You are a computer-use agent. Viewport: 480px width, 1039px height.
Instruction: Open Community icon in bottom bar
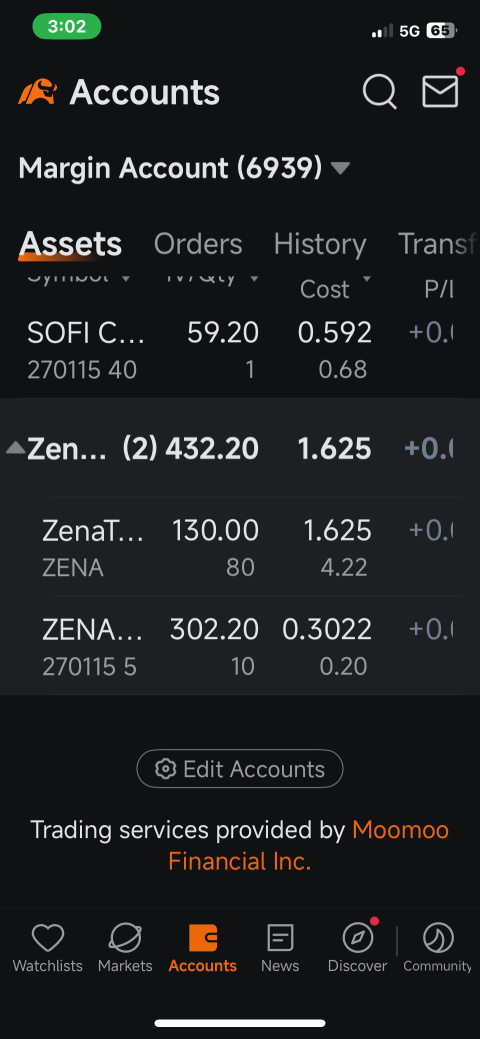438,939
